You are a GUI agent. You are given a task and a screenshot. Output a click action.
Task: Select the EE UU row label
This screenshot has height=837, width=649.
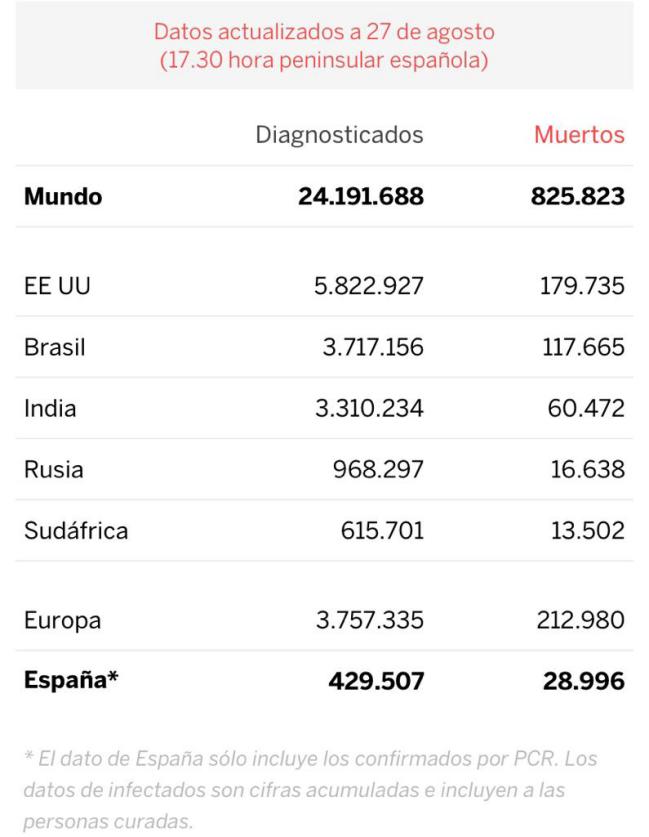pos(57,286)
